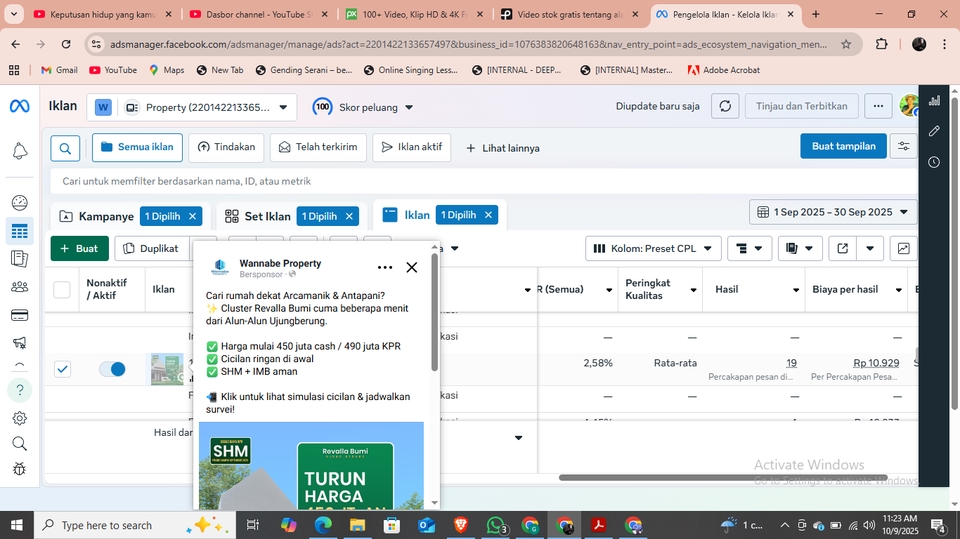Image resolution: width=960 pixels, height=539 pixels.
Task: Click the filter search input field
Action: coord(480,181)
